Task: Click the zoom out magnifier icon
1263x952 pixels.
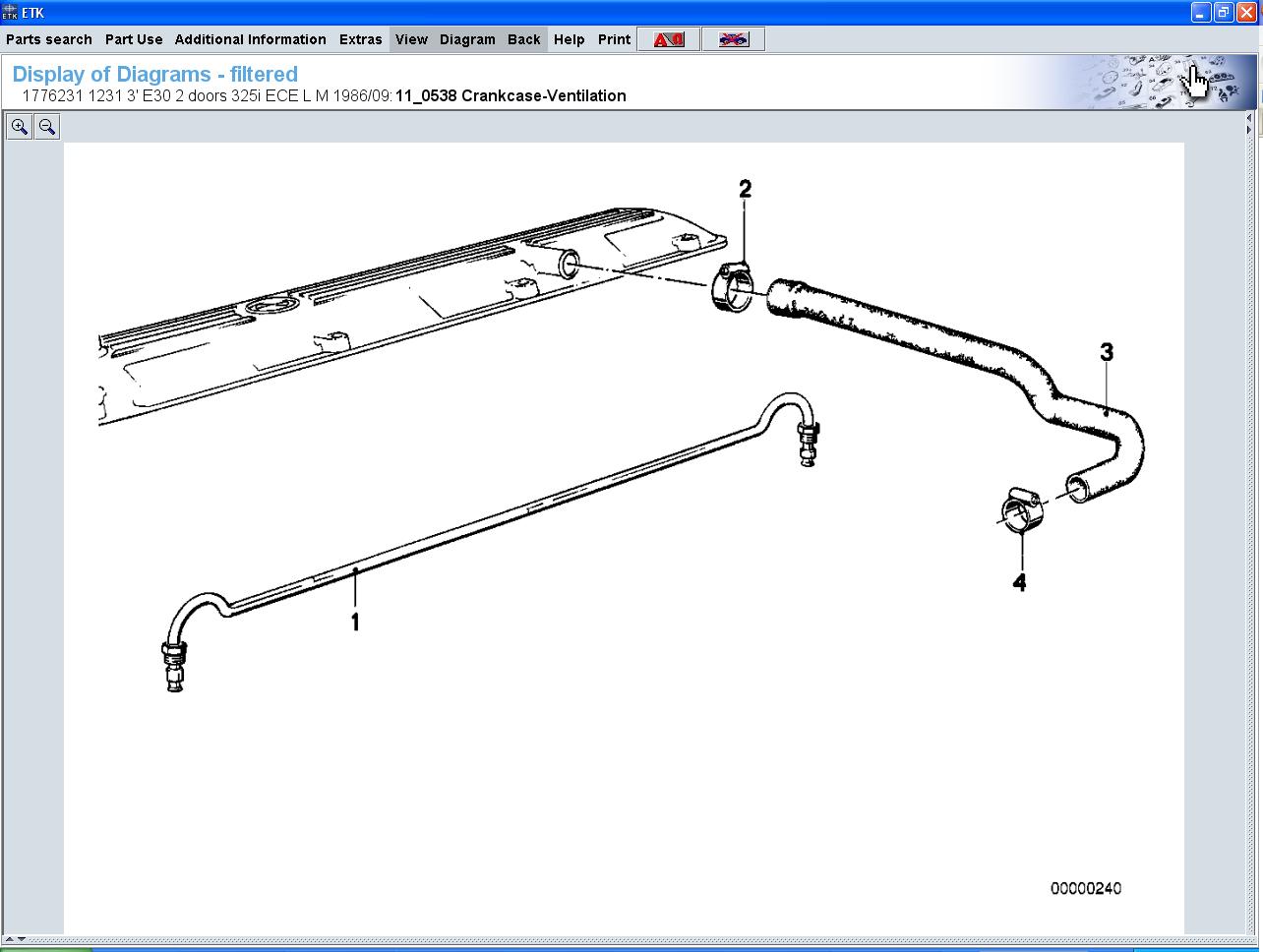Action: coord(46,127)
